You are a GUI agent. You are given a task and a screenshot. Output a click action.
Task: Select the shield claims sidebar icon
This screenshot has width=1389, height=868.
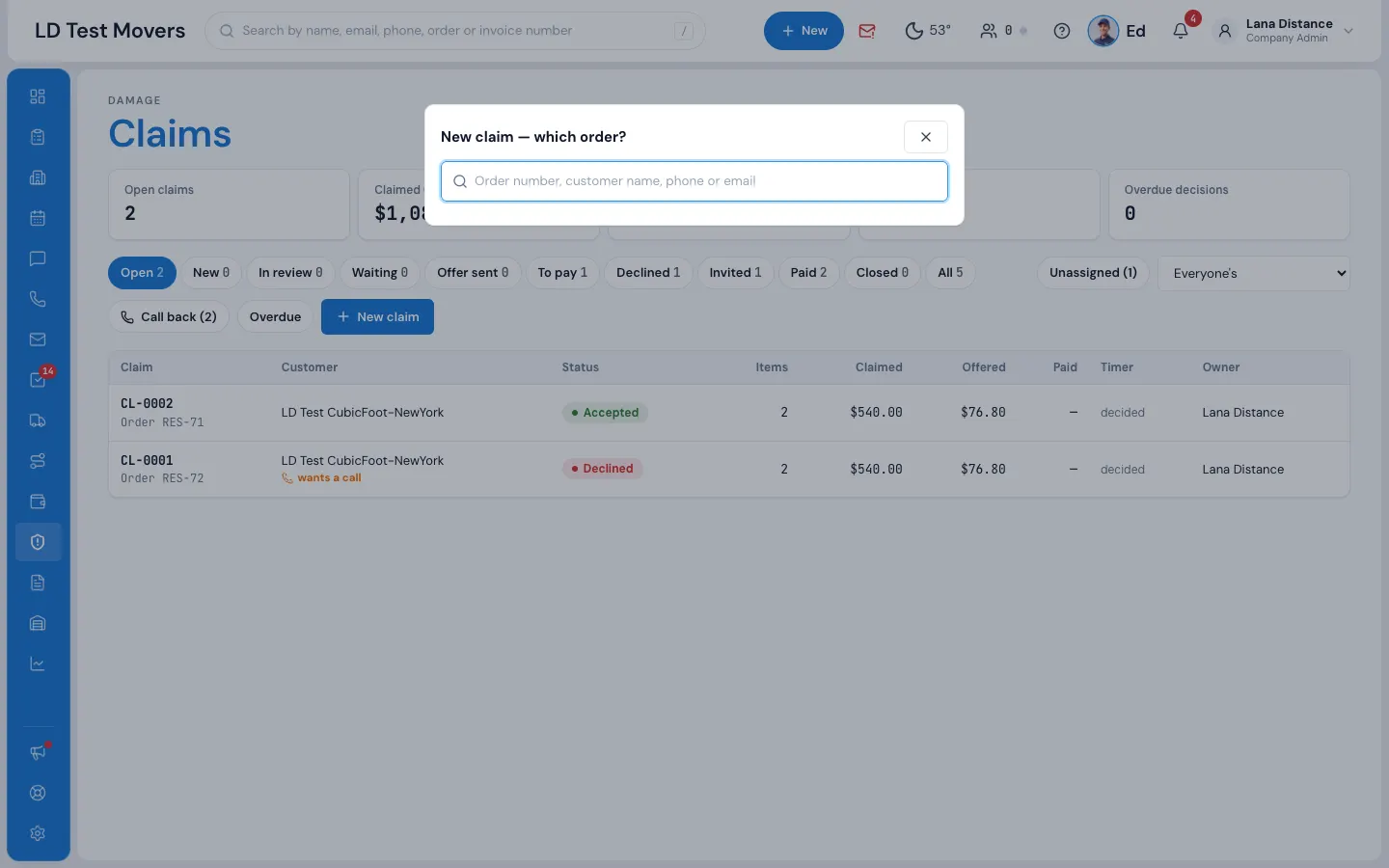tap(38, 542)
